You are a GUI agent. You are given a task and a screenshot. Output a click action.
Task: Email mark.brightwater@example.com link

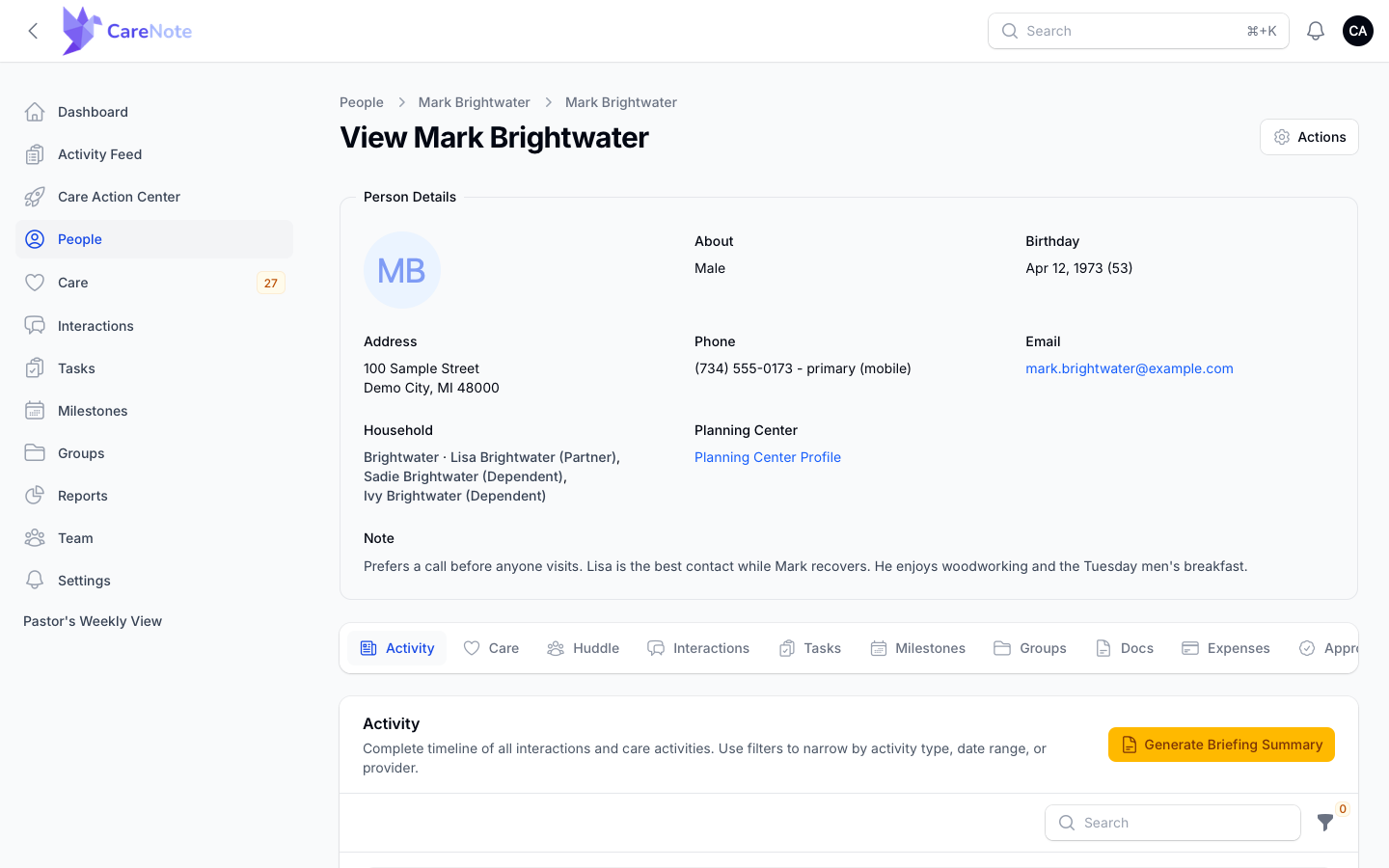pyautogui.click(x=1130, y=368)
